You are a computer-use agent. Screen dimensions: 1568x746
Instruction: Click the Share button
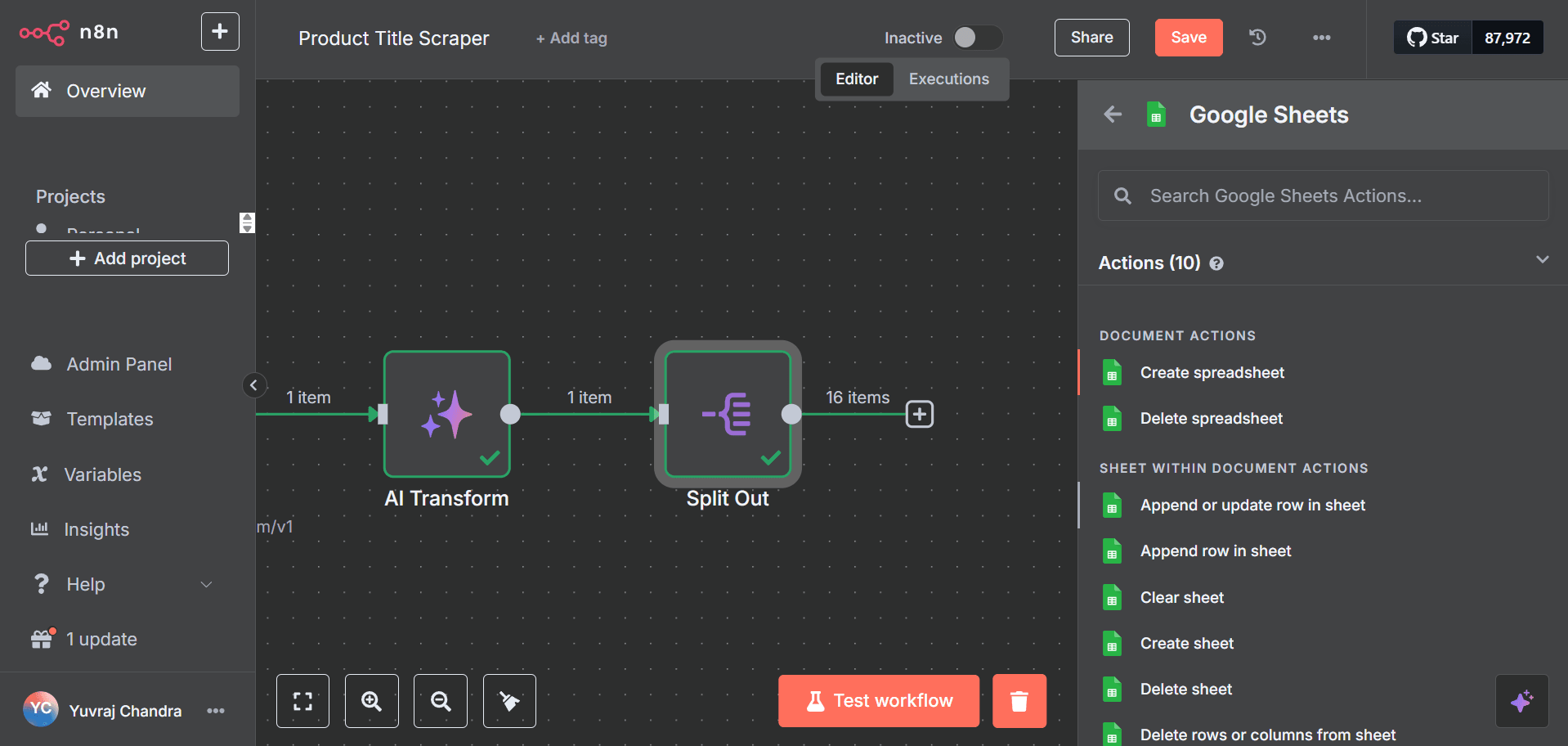(x=1092, y=38)
